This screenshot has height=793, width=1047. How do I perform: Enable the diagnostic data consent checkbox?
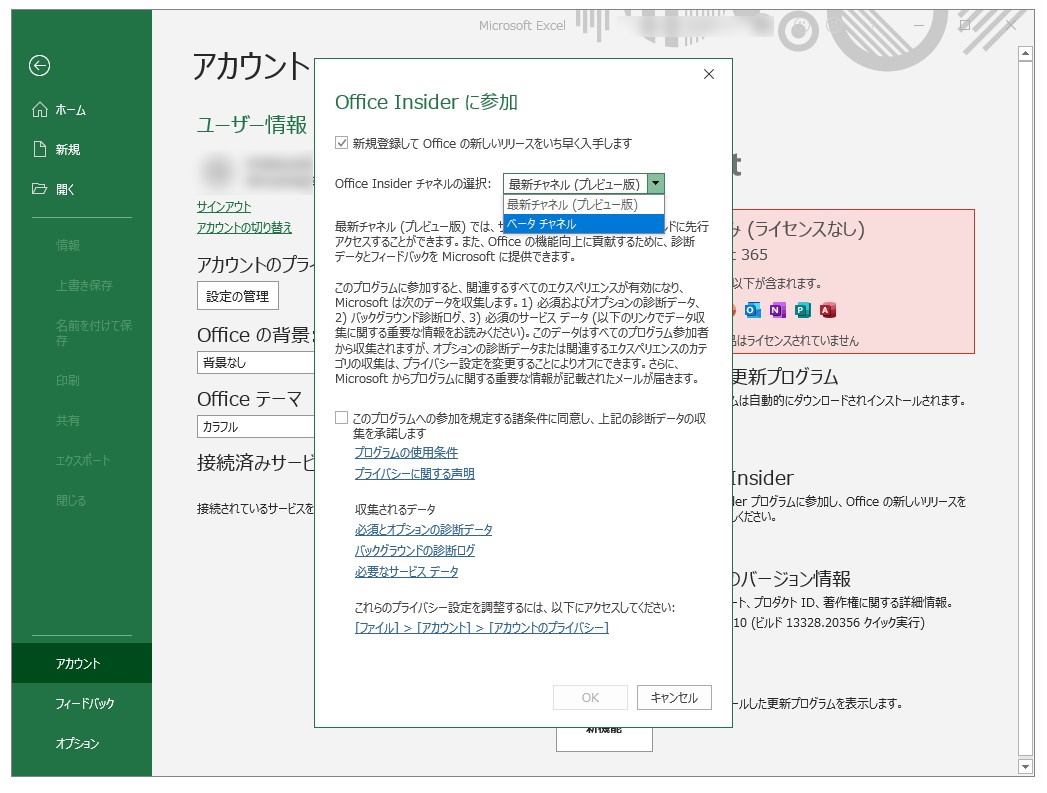pos(341,418)
